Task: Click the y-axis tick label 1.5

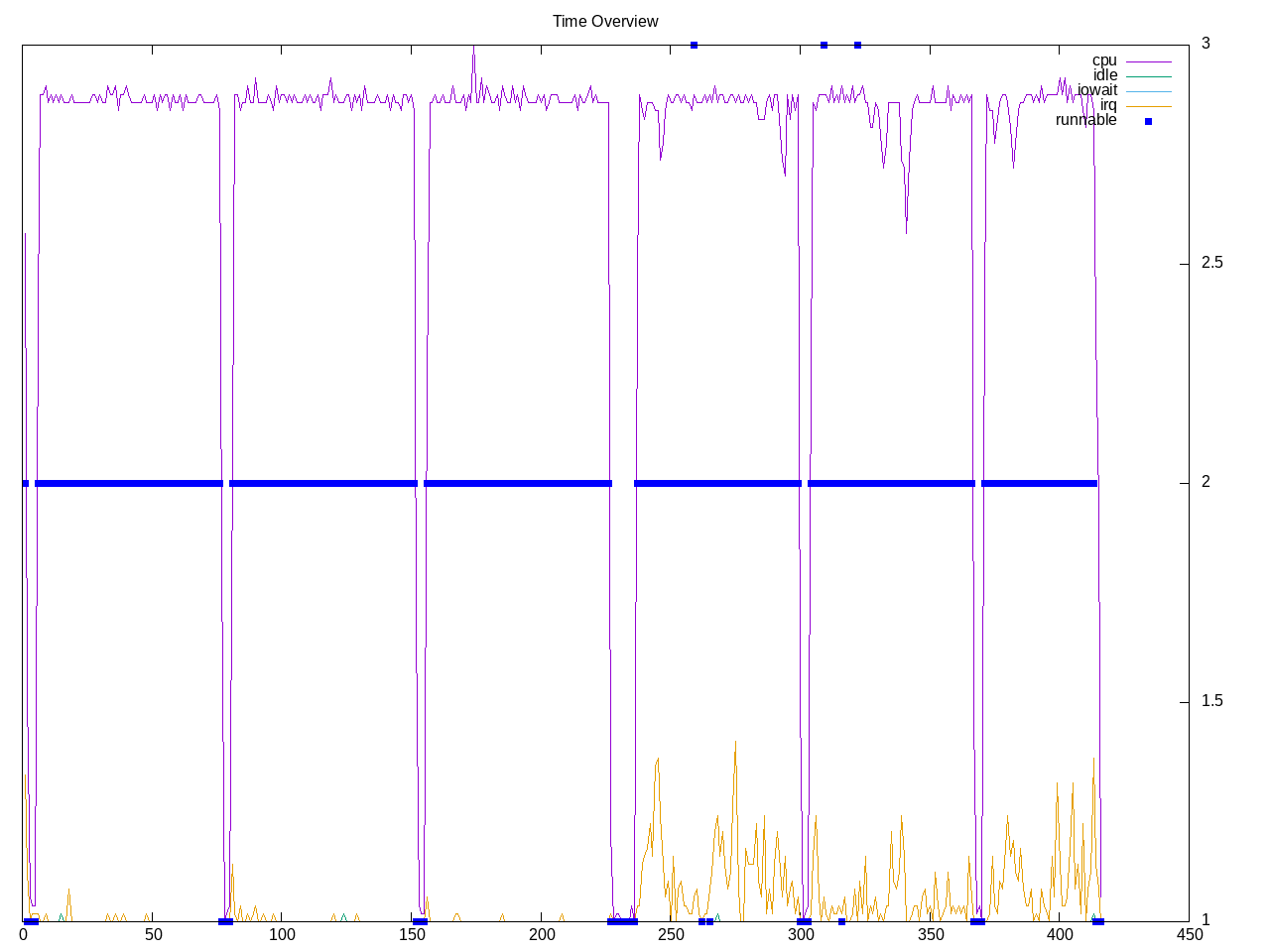Action: [x=1211, y=701]
